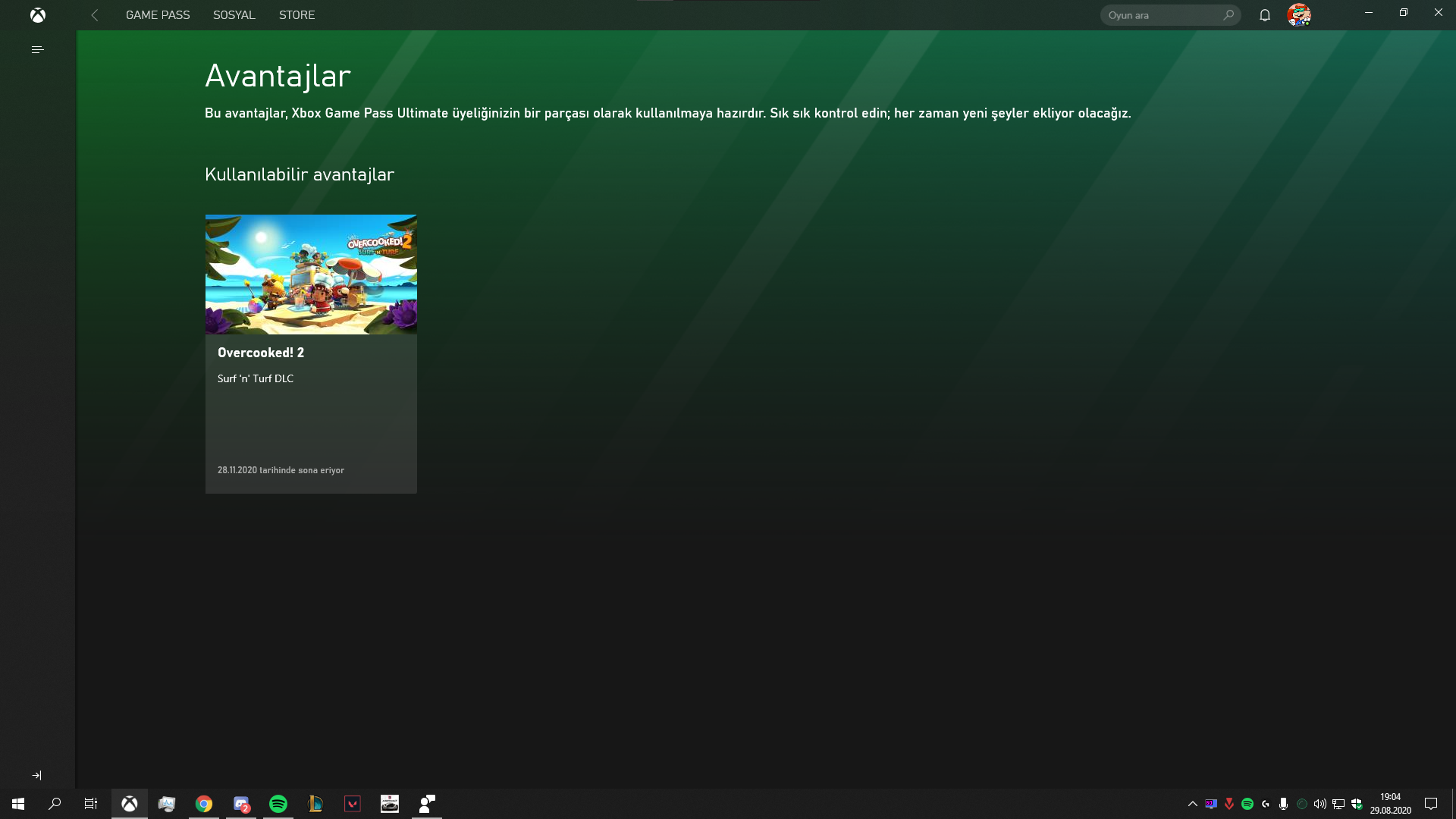Click the dark green circle tray icon
Screen dimensions: 1456x819
click(x=1302, y=804)
